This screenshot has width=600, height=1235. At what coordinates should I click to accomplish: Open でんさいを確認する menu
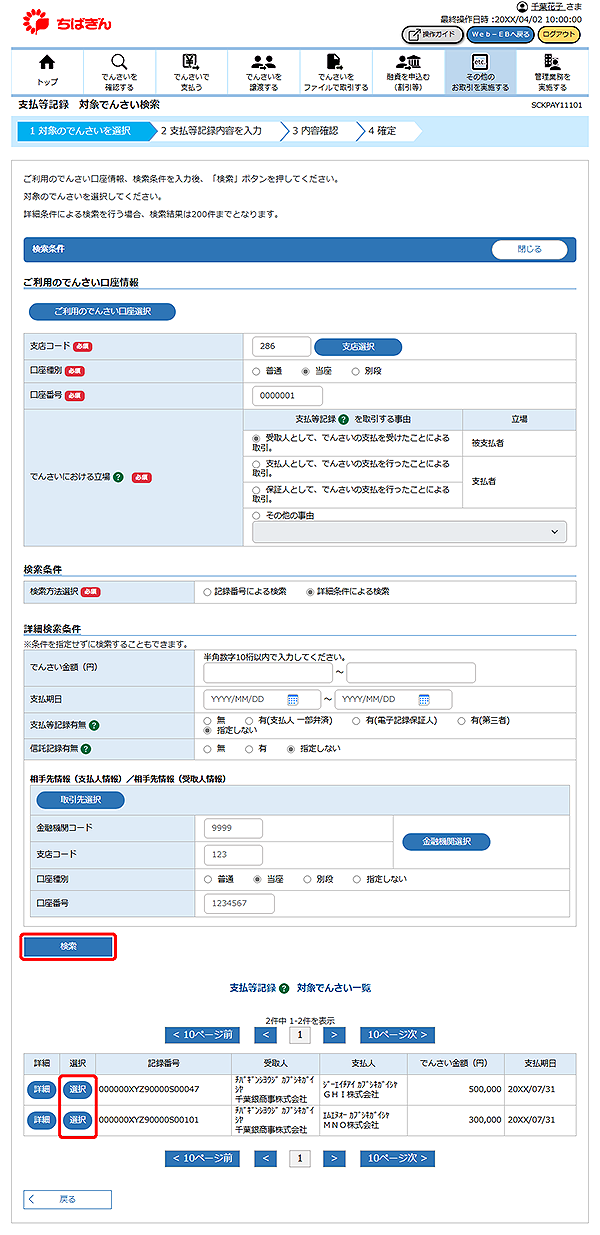[x=119, y=71]
